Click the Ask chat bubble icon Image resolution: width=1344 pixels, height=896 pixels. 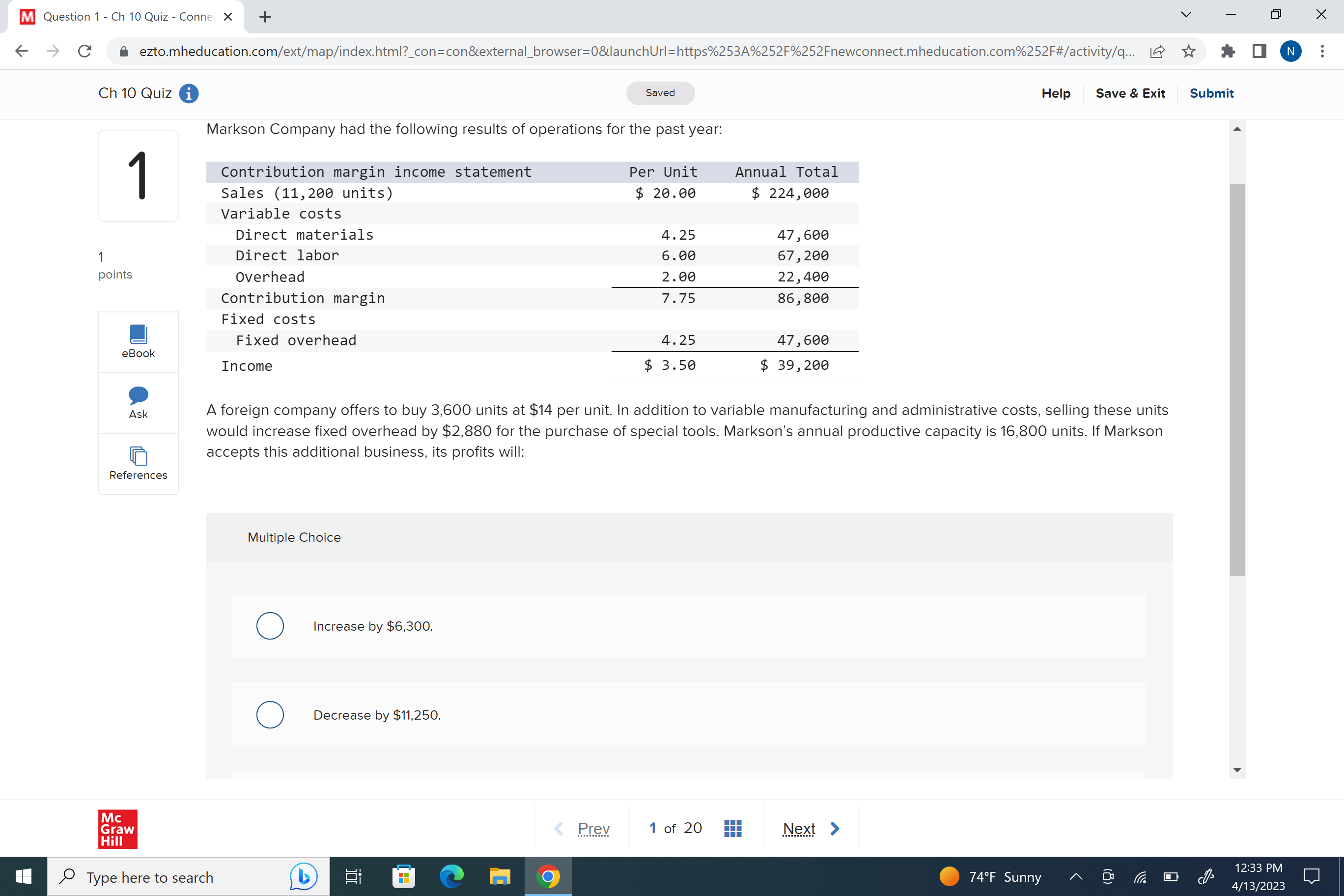[x=139, y=395]
